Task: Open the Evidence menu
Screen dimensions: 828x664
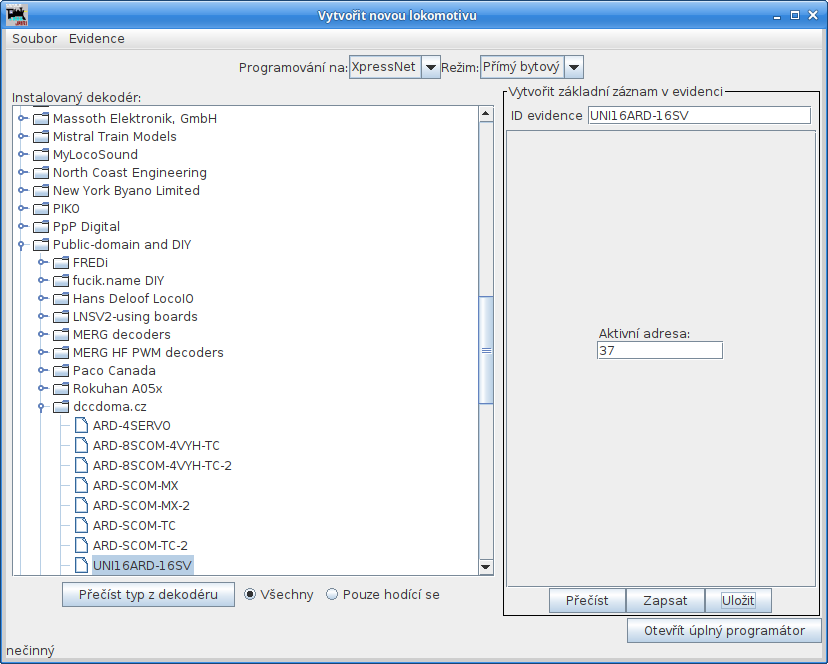Action: (x=97, y=39)
